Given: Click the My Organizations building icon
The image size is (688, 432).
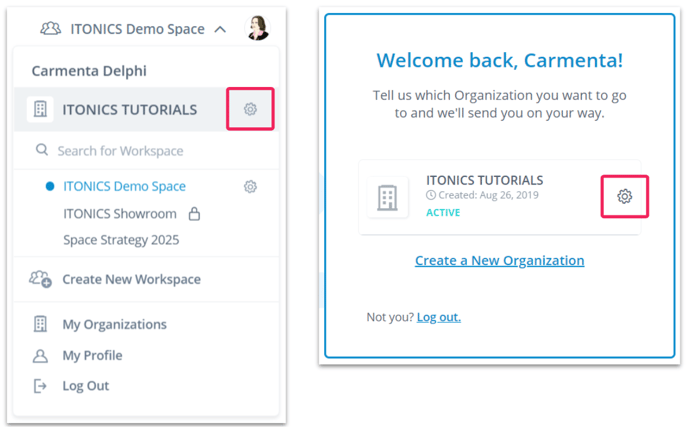Looking at the screenshot, I should (40, 324).
